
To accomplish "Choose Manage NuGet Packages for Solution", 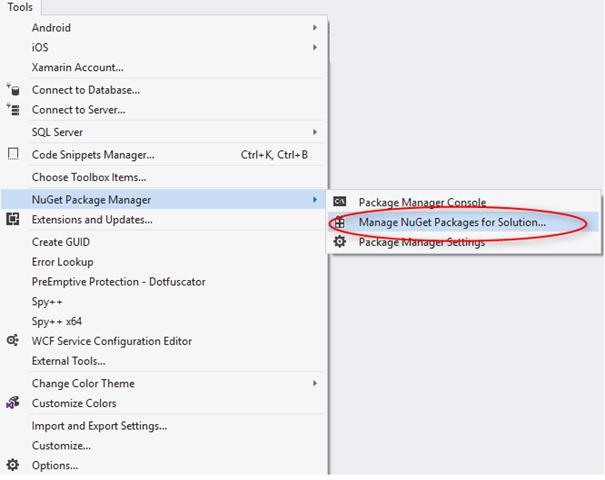I will (x=464, y=222).
